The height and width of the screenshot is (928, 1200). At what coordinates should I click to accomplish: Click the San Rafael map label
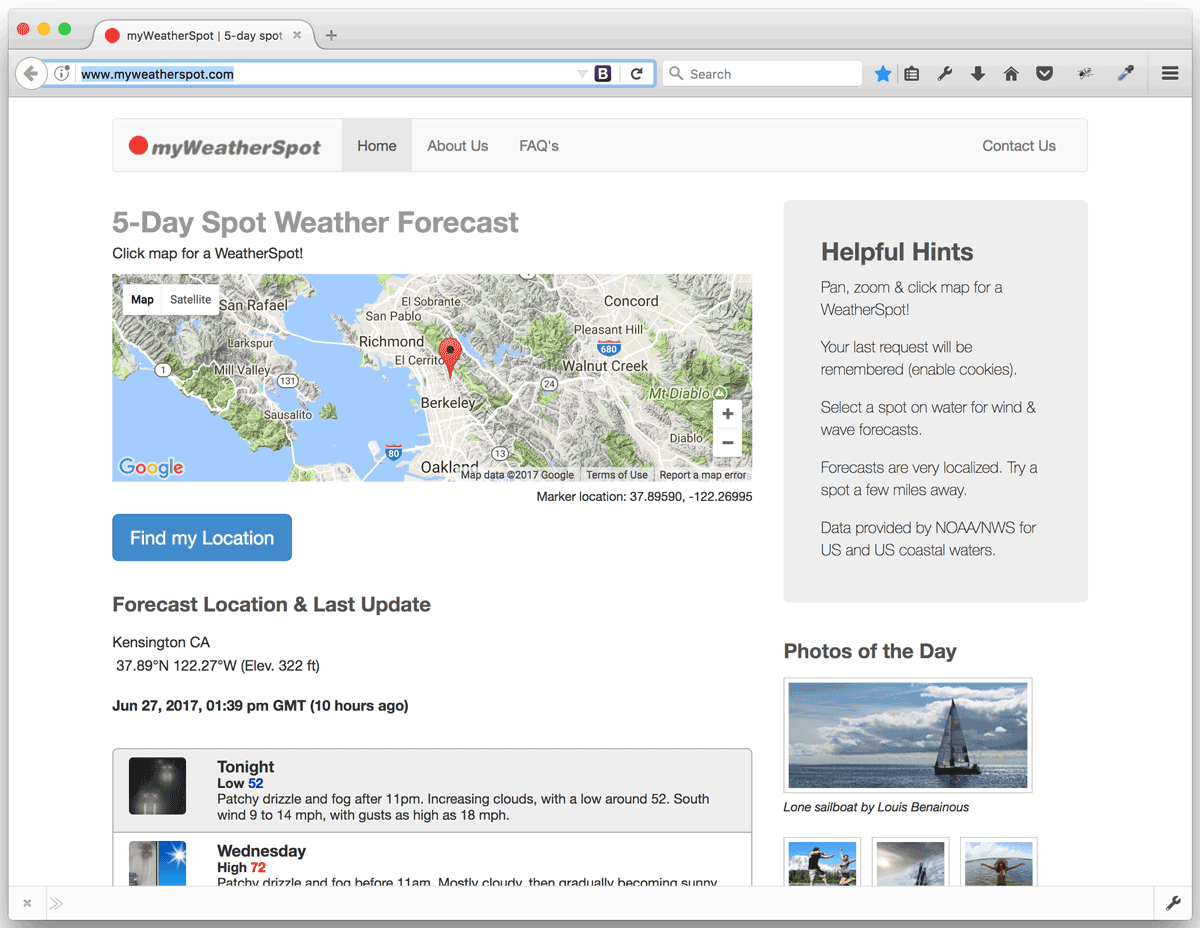coord(253,305)
